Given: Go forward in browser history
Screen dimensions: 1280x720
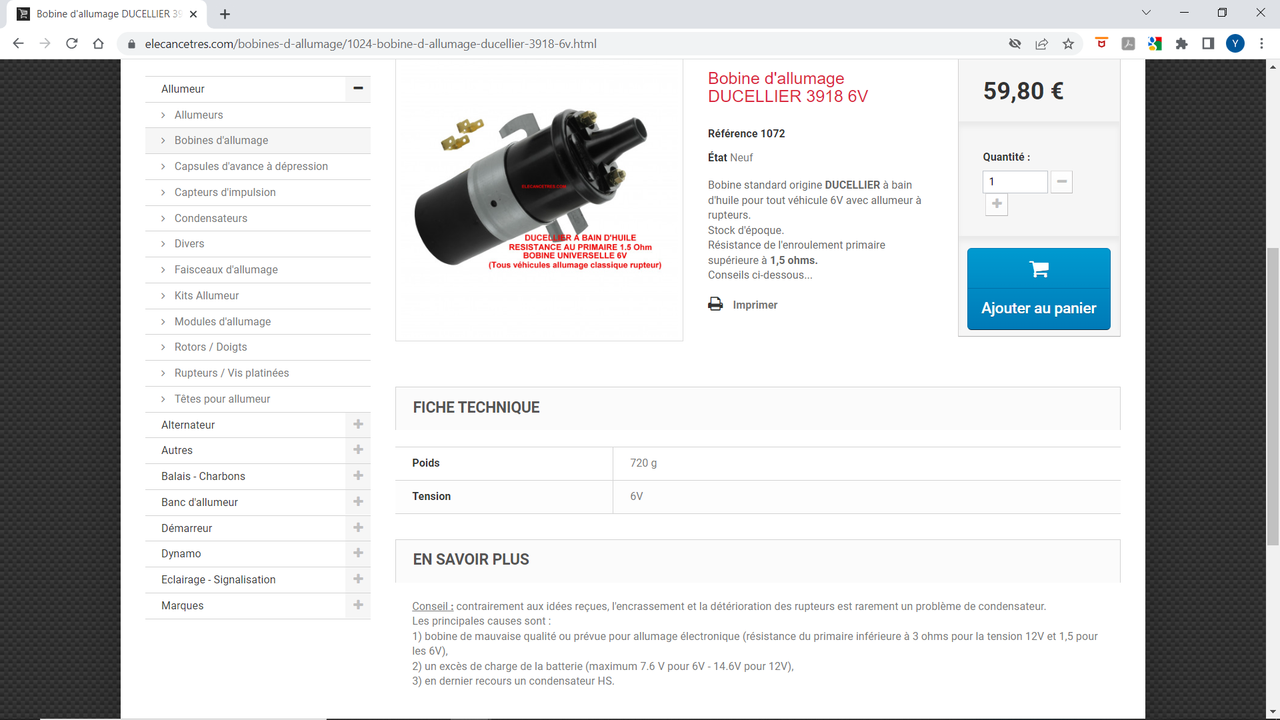Looking at the screenshot, I should pyautogui.click(x=45, y=44).
